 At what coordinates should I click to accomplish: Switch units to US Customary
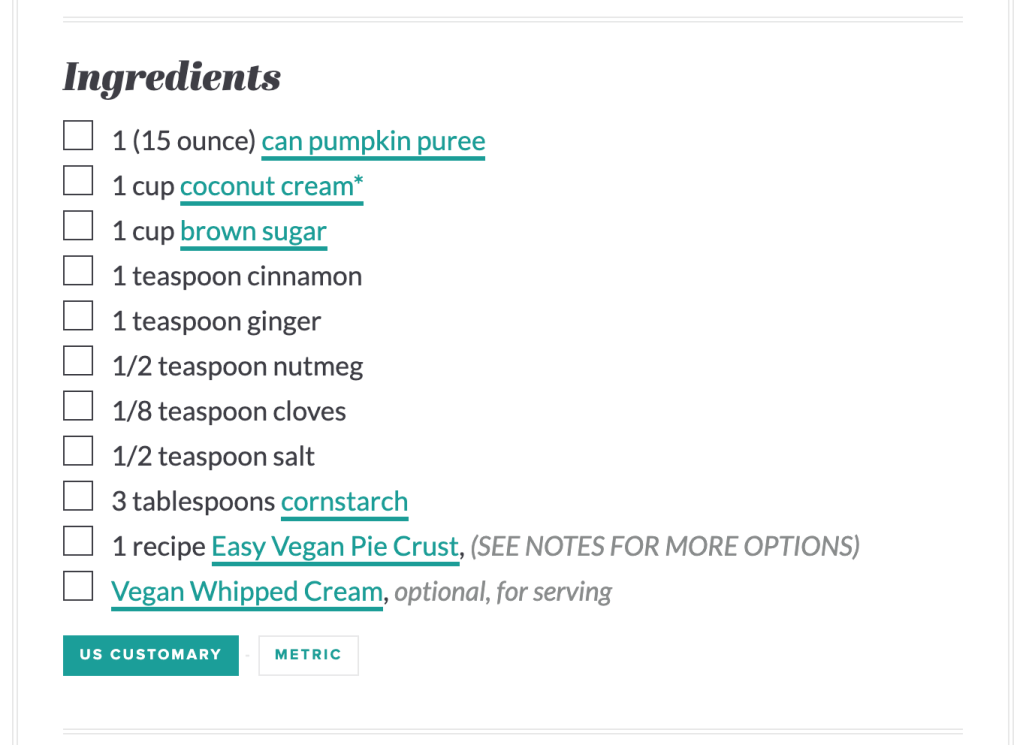pyautogui.click(x=151, y=655)
